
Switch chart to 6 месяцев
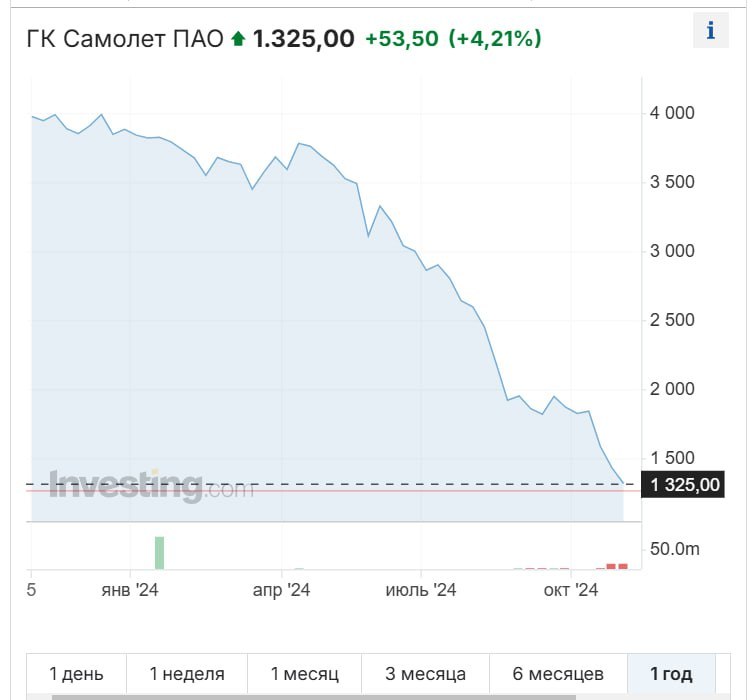click(558, 674)
